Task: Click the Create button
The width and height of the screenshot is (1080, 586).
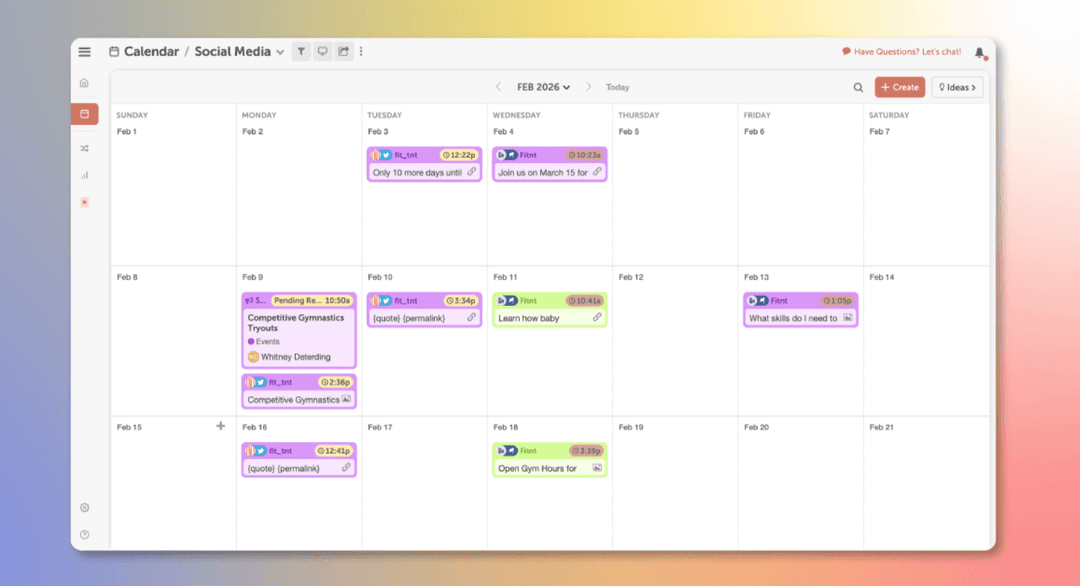Action: pos(899,87)
